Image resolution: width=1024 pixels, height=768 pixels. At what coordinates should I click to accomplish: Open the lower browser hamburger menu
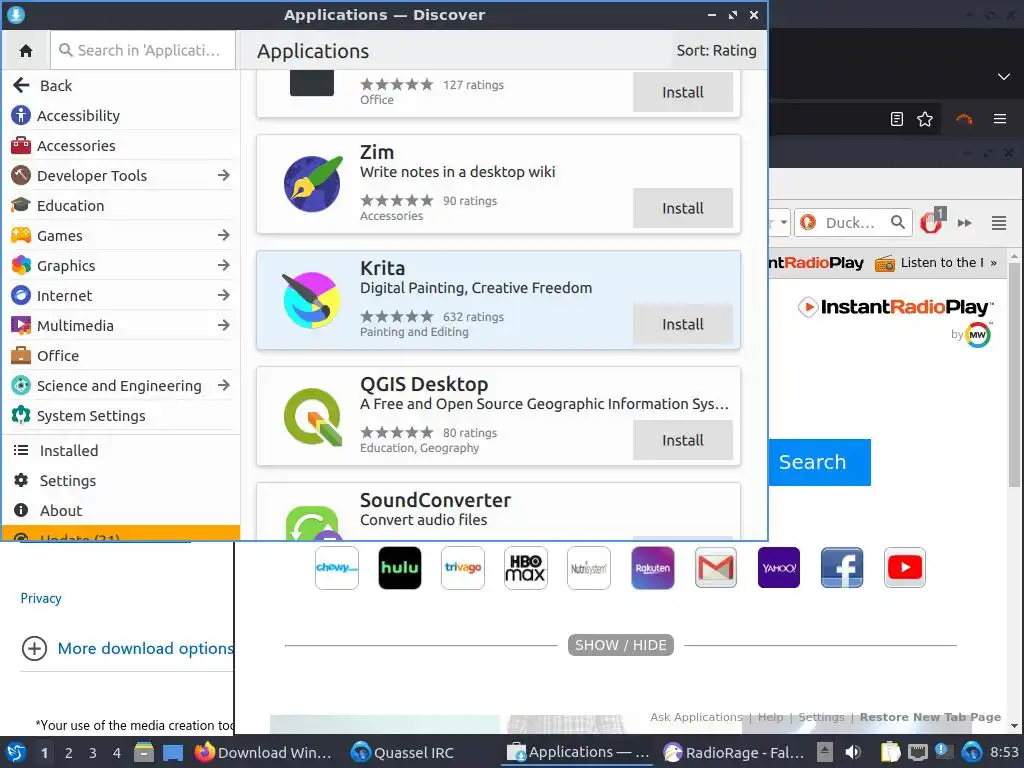coord(999,223)
